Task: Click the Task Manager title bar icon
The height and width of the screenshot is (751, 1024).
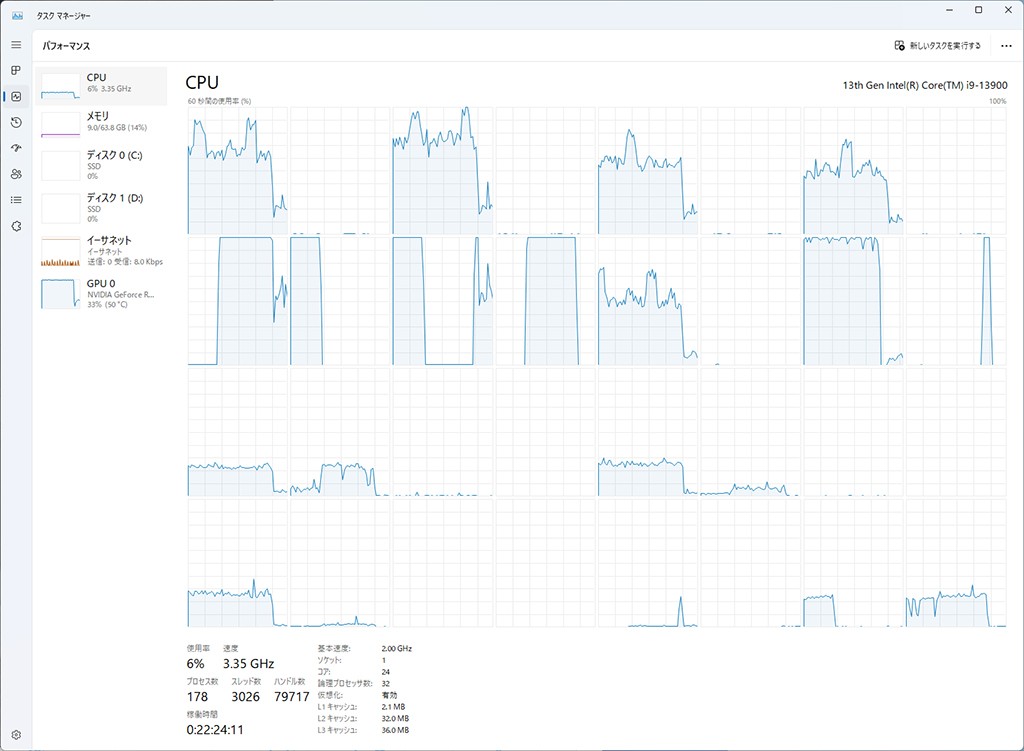Action: 18,10
